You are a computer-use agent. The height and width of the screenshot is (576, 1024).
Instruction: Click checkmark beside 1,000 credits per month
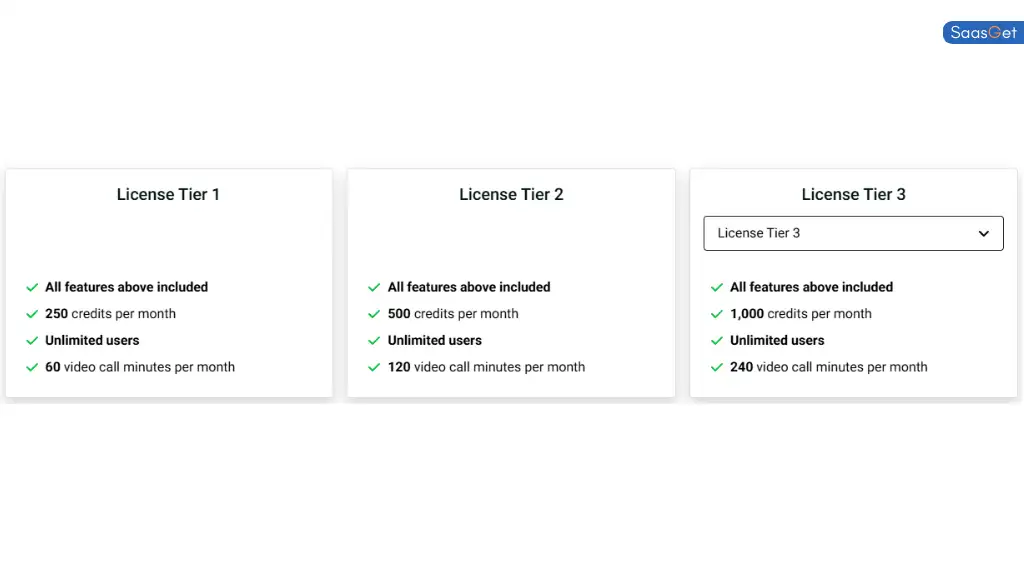tap(716, 314)
